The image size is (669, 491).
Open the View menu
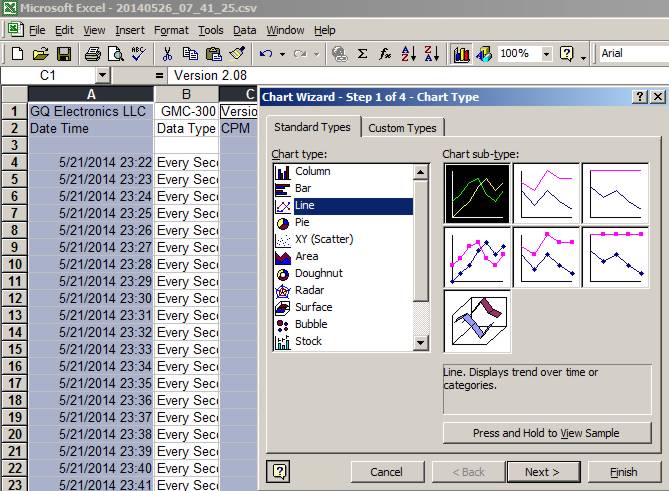tap(94, 30)
